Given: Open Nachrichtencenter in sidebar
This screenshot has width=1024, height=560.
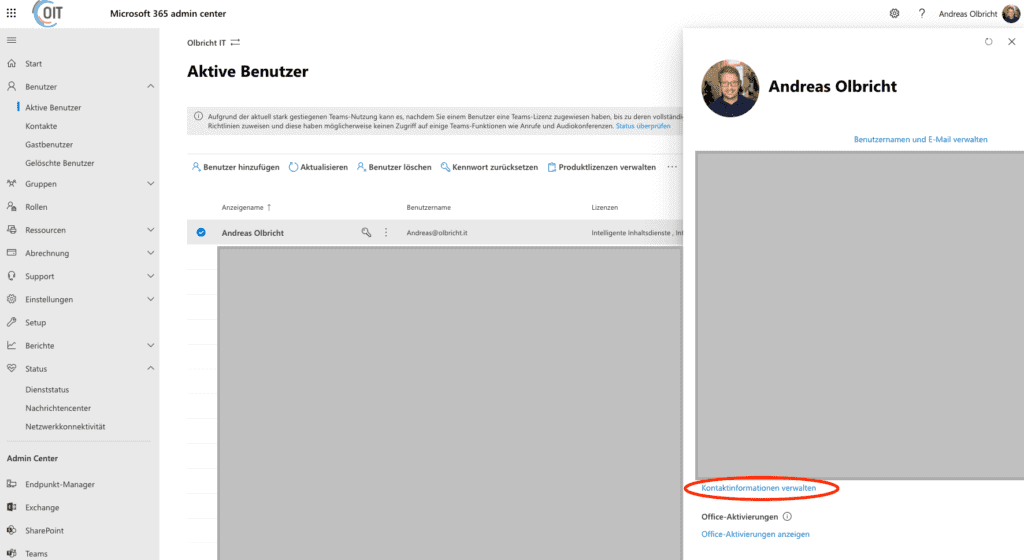Looking at the screenshot, I should pyautogui.click(x=58, y=408).
